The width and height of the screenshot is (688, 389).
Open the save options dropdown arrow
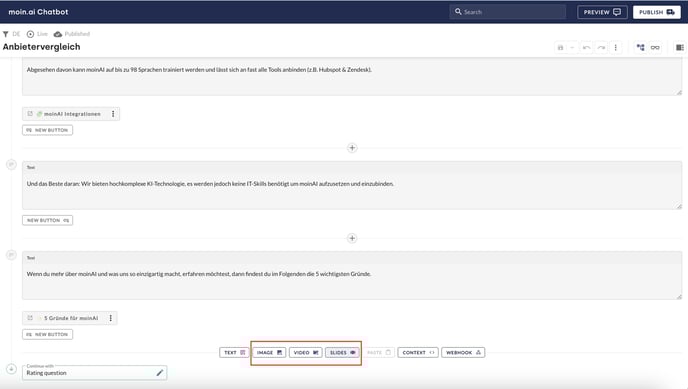pyautogui.click(x=572, y=47)
